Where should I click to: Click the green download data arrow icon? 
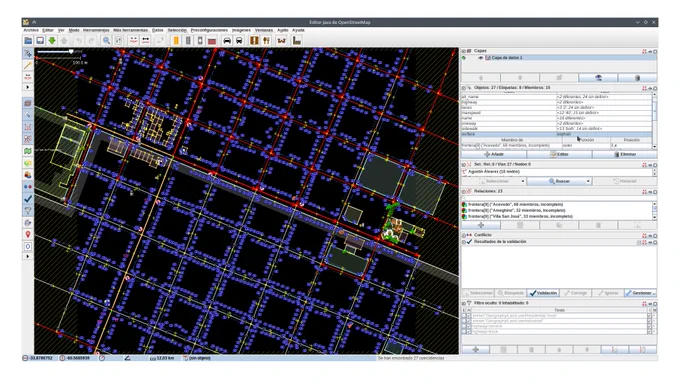[52, 40]
